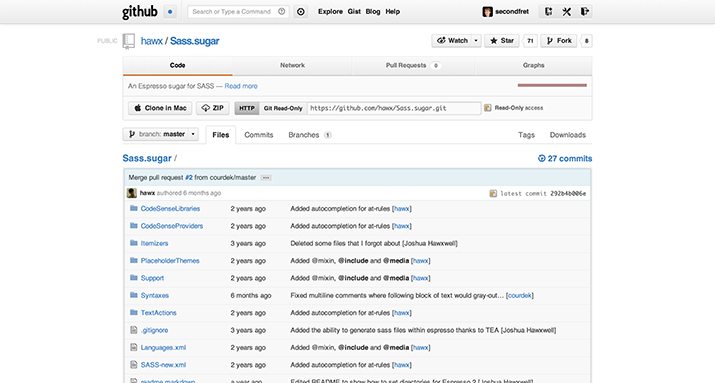715x383 pixels.
Task: Click the TextActions folder icon
Action: point(134,312)
